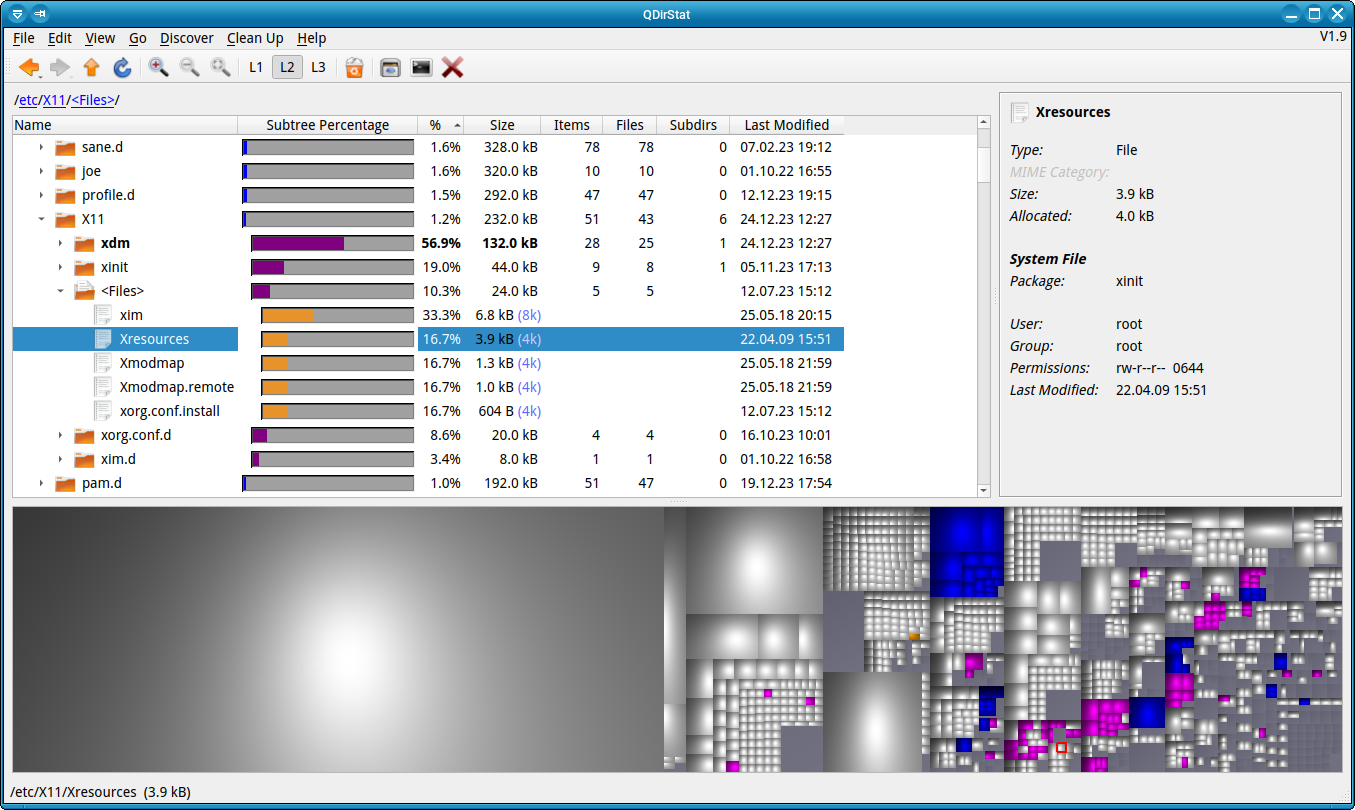Zoom out the treemap
Image resolution: width=1355 pixels, height=810 pixels.
point(189,67)
